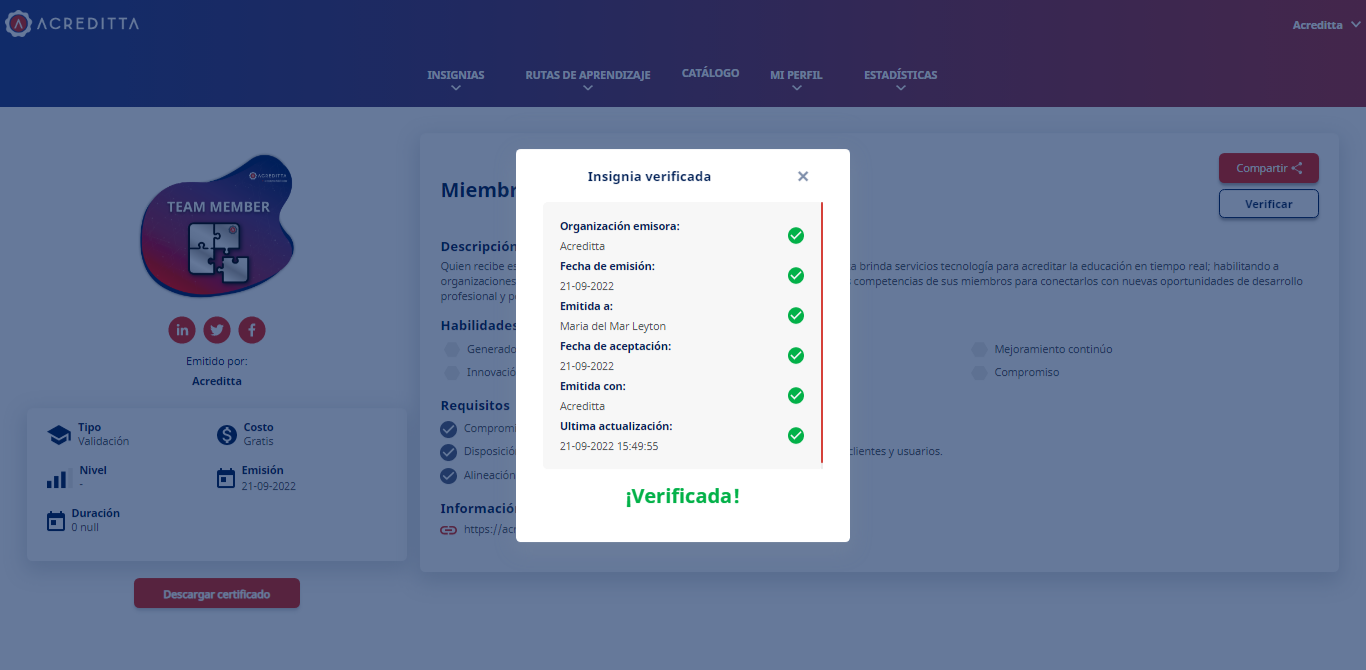Screen dimensions: 1366x670
Task: Open the Acreditta account dropdown
Action: (1327, 25)
